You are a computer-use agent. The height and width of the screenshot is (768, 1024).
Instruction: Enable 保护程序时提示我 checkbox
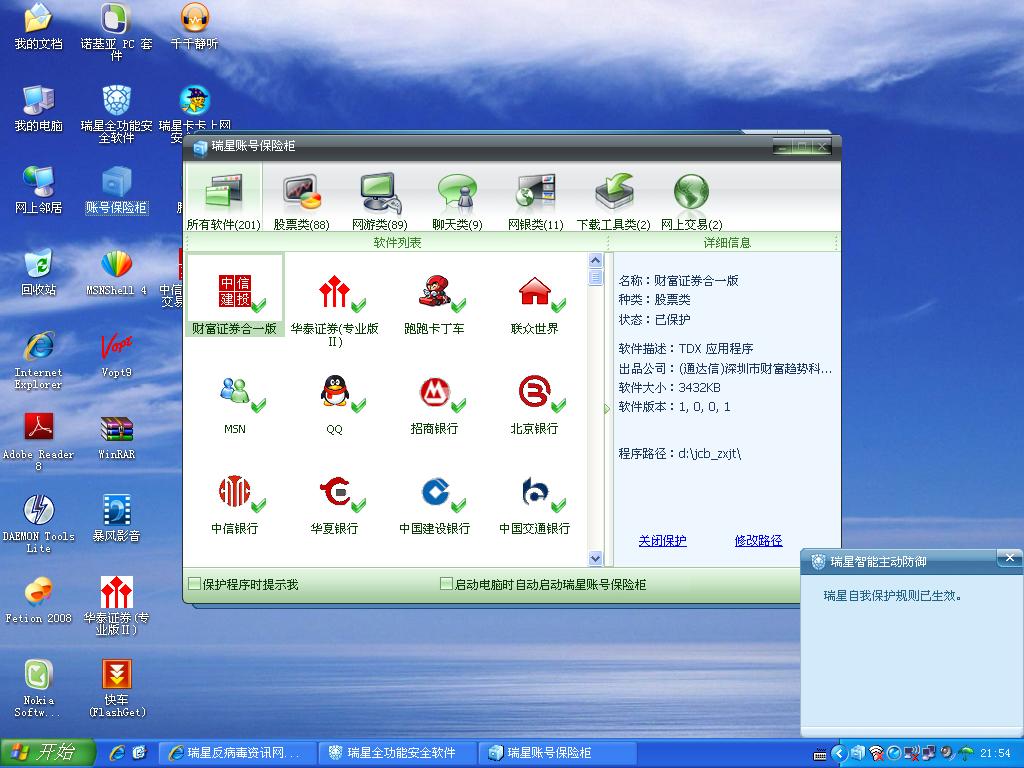point(195,583)
